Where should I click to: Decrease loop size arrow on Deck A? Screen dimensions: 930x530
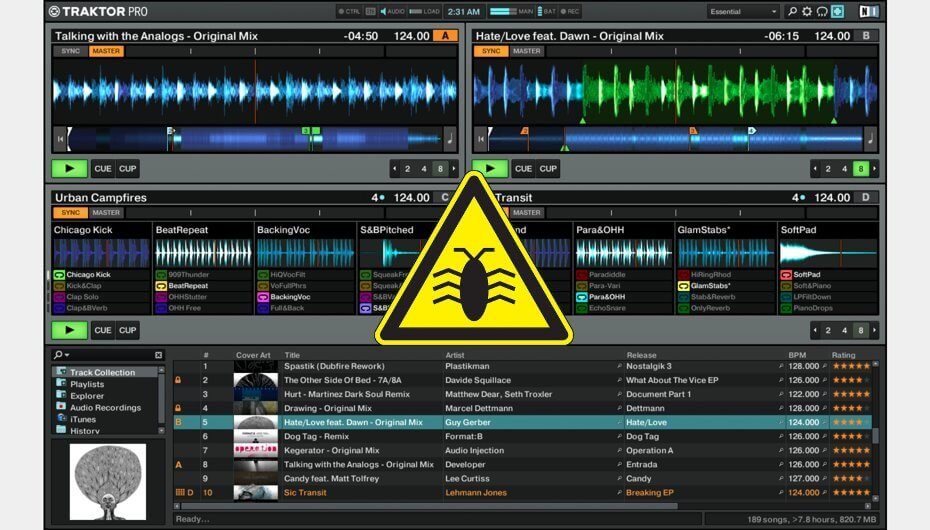point(394,169)
